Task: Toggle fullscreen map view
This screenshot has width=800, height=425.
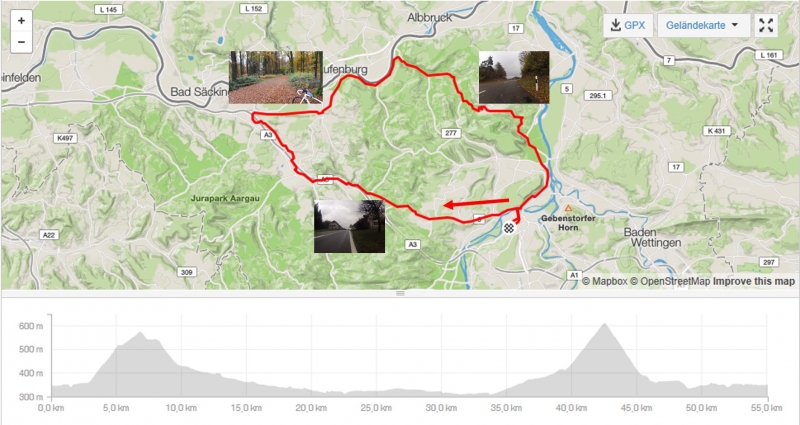Action: coord(766,25)
